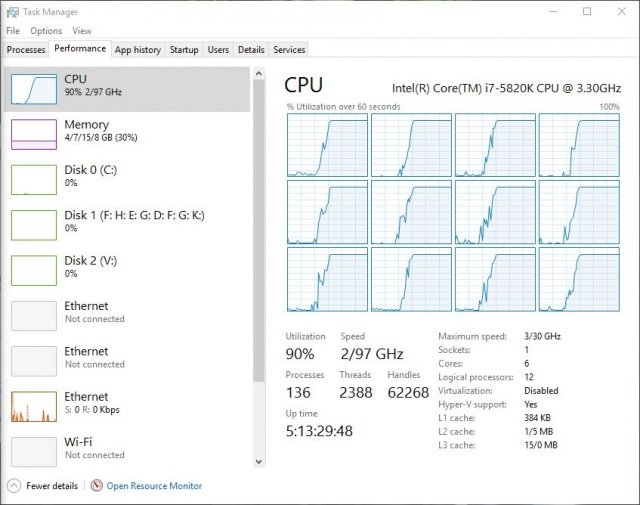The image size is (640, 505).
Task: Click the Memory usage graph icon
Action: click(x=33, y=134)
